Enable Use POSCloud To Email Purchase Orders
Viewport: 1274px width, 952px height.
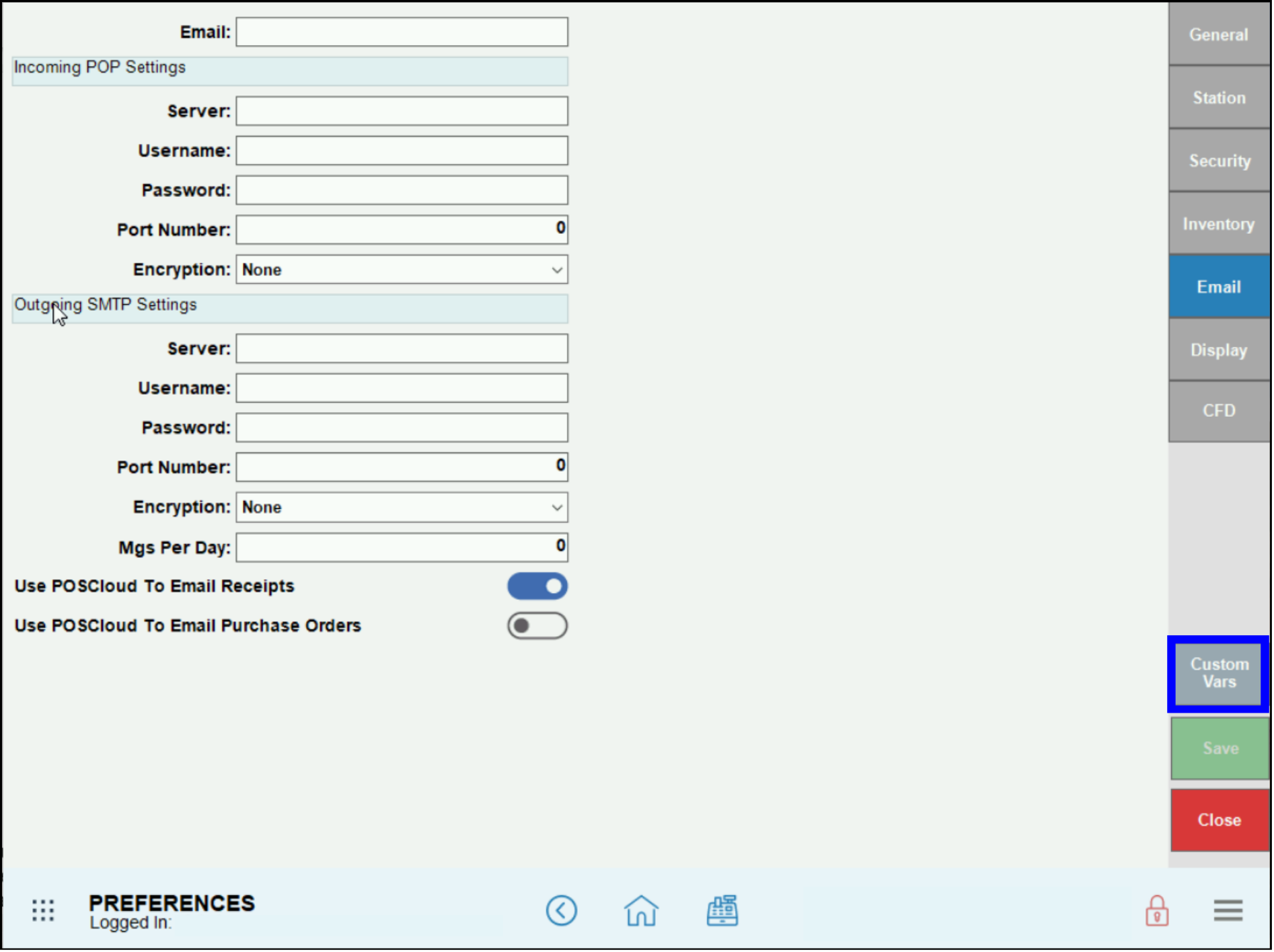(x=538, y=627)
